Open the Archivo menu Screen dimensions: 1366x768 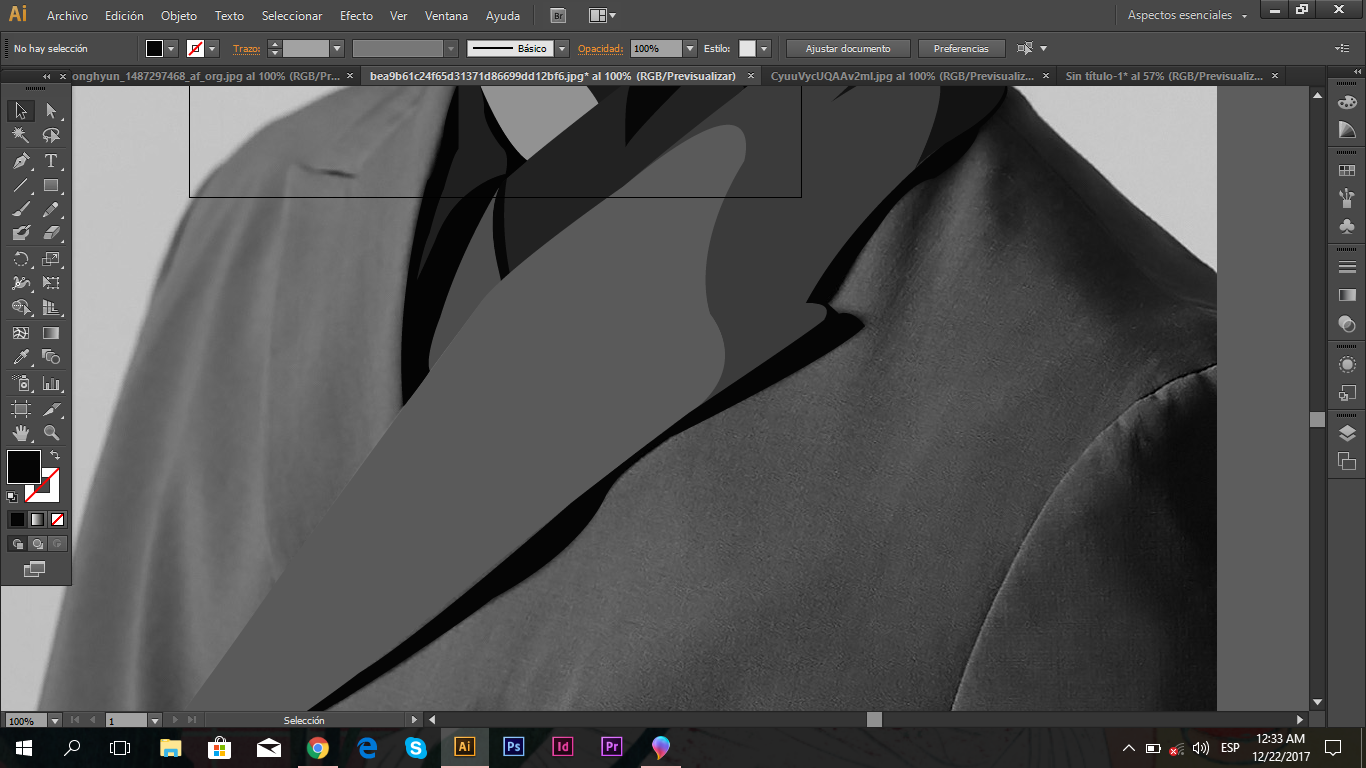click(67, 16)
